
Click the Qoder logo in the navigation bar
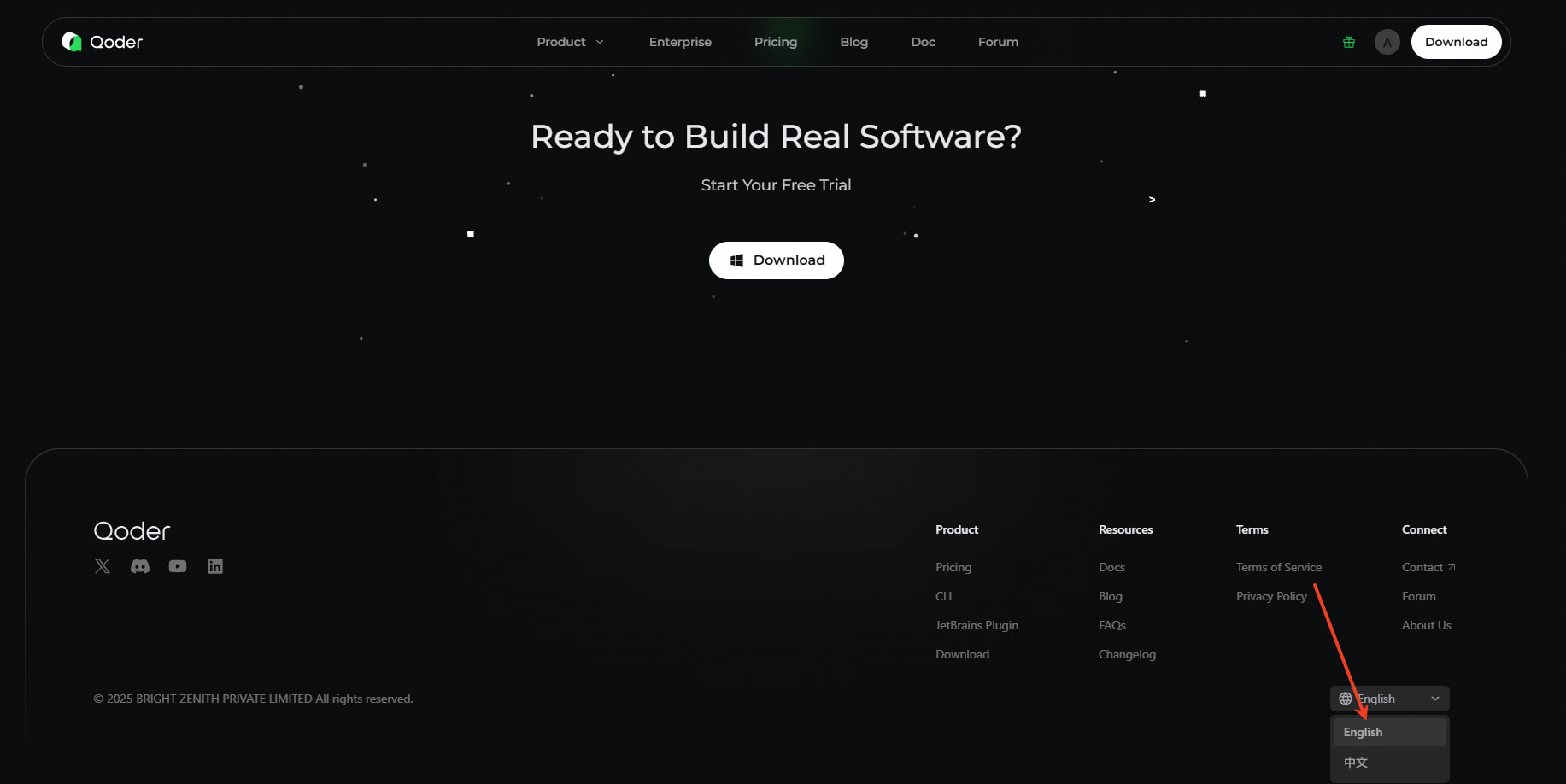click(103, 42)
